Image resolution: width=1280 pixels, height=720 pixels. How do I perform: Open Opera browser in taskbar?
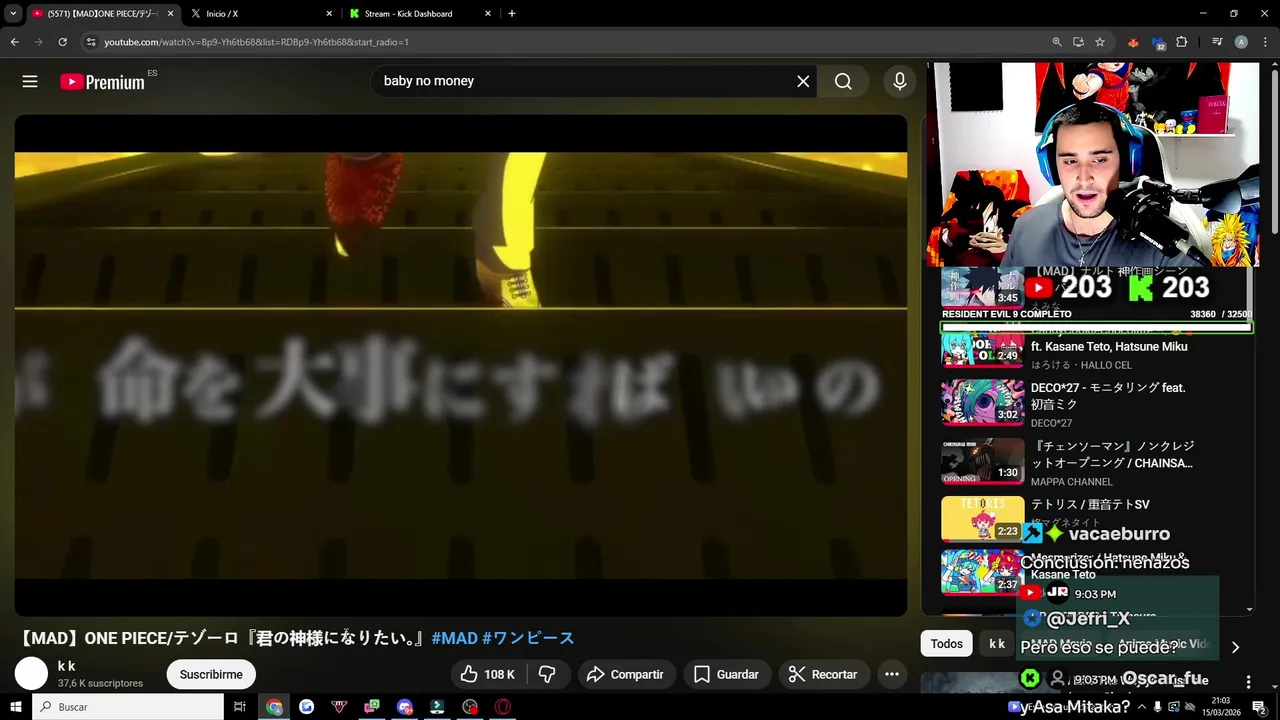coord(503,707)
